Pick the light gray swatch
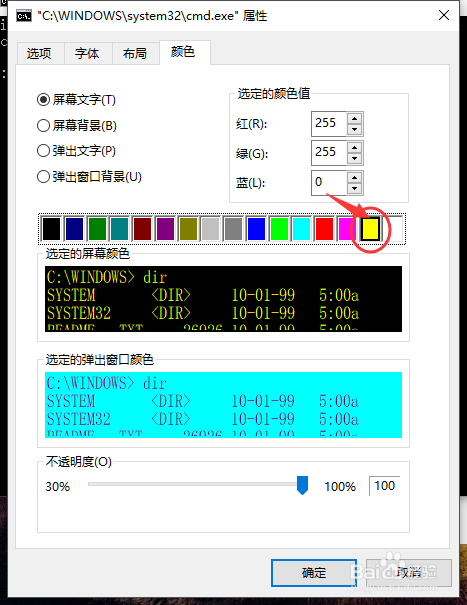Image resolution: width=467 pixels, height=605 pixels. pyautogui.click(x=210, y=229)
